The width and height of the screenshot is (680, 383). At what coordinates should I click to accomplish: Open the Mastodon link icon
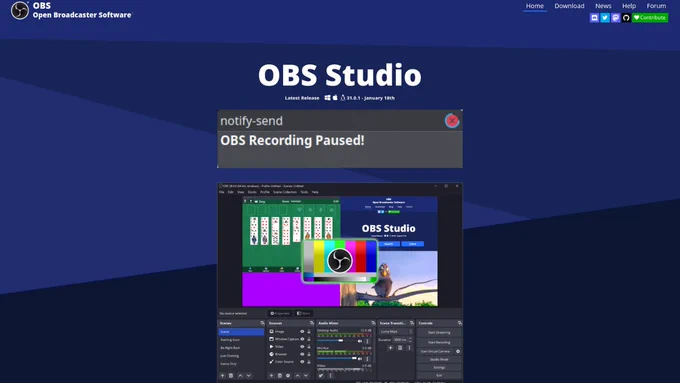click(615, 18)
